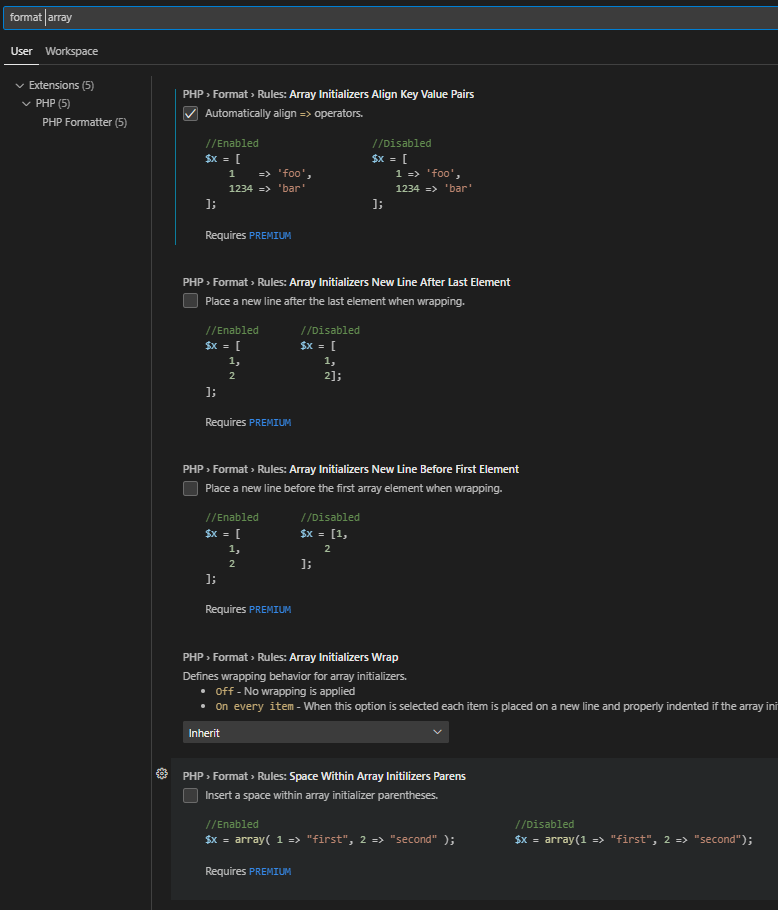Switch to the User settings tab
Image resolution: width=778 pixels, height=910 pixels.
pyautogui.click(x=21, y=51)
